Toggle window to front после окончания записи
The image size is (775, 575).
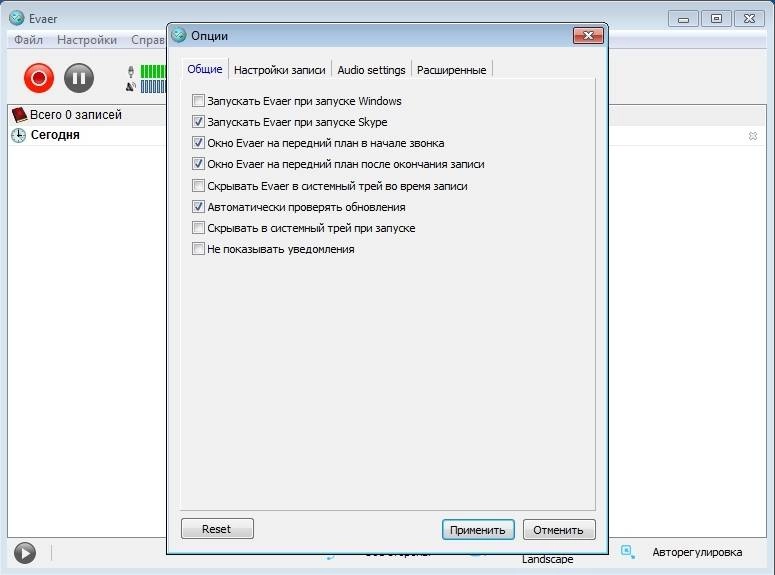pos(198,164)
